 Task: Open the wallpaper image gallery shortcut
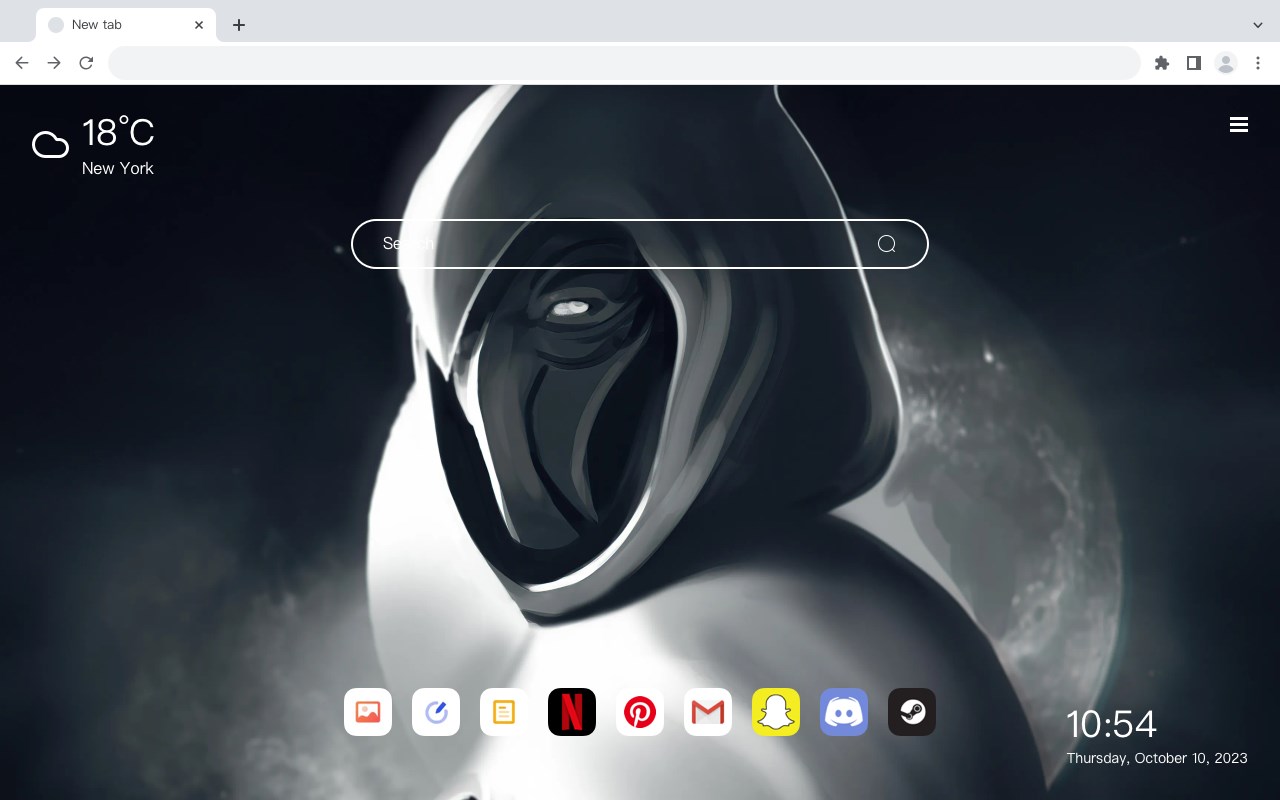click(x=368, y=712)
